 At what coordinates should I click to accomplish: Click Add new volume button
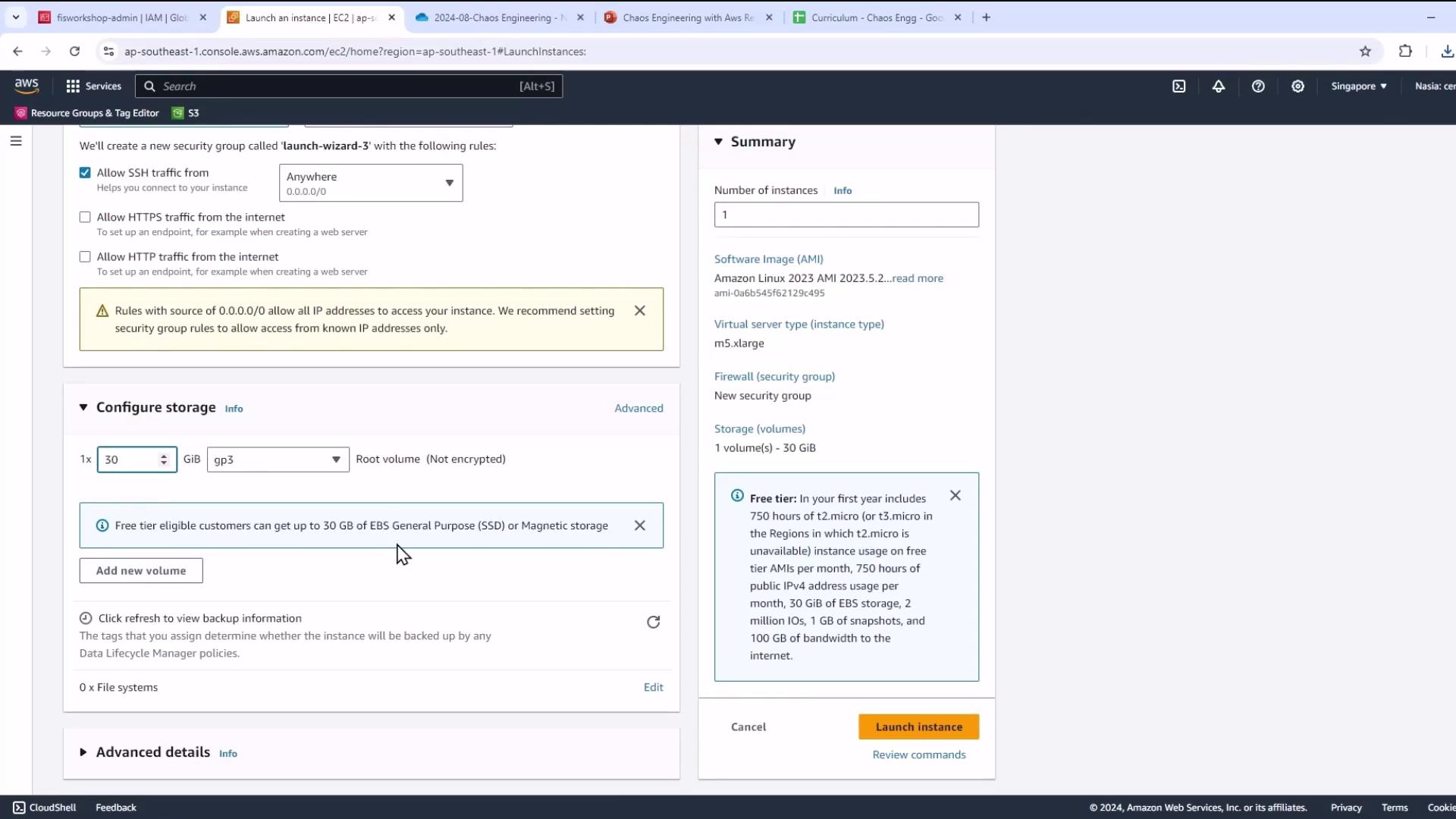[141, 571]
